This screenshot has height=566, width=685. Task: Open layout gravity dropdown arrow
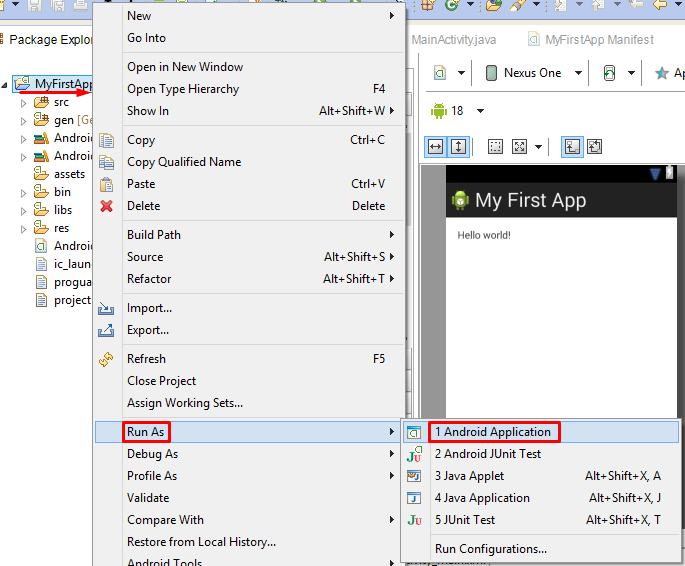click(x=539, y=147)
